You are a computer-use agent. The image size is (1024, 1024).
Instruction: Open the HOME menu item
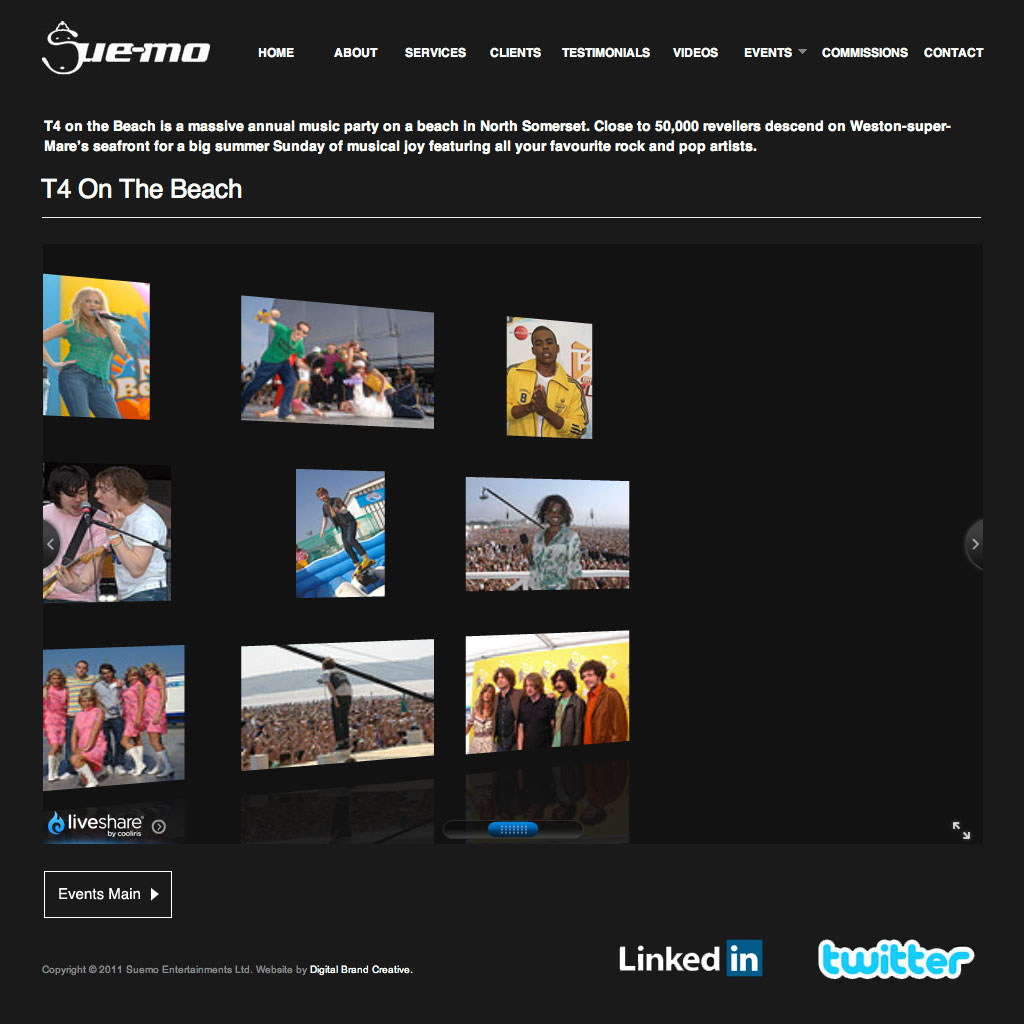[x=276, y=53]
